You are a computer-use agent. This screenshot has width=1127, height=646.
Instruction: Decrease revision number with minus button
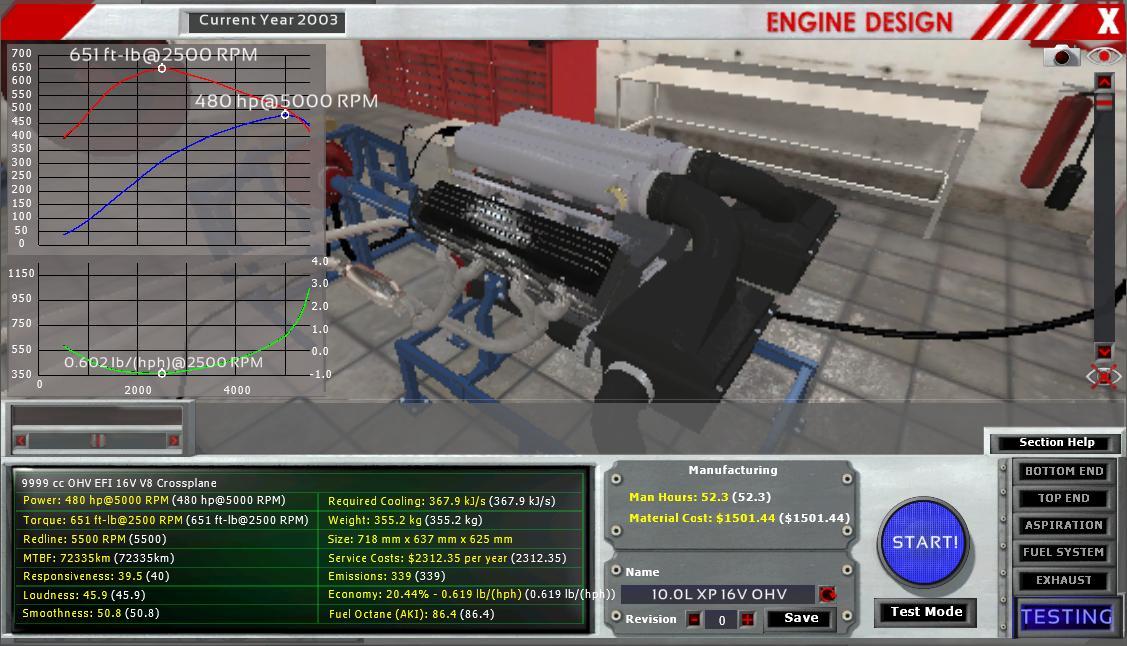tap(694, 620)
